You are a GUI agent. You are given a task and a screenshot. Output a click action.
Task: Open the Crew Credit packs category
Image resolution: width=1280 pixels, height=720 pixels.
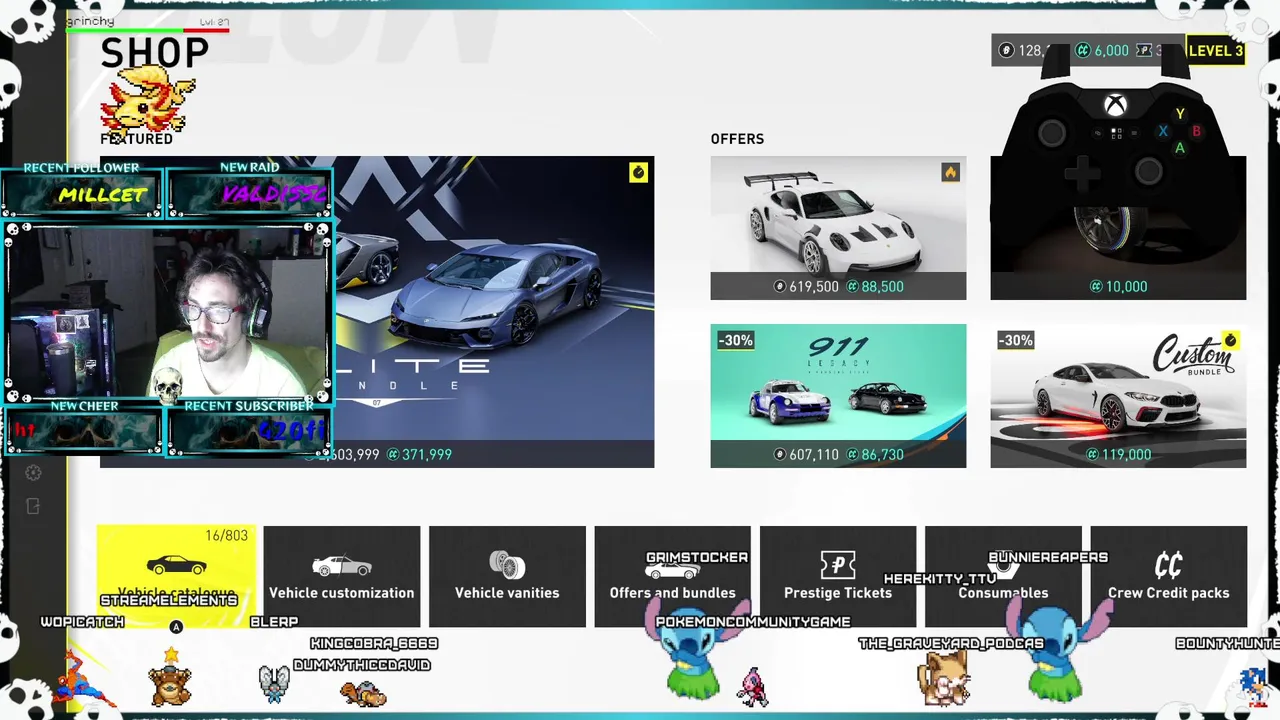pos(1168,576)
